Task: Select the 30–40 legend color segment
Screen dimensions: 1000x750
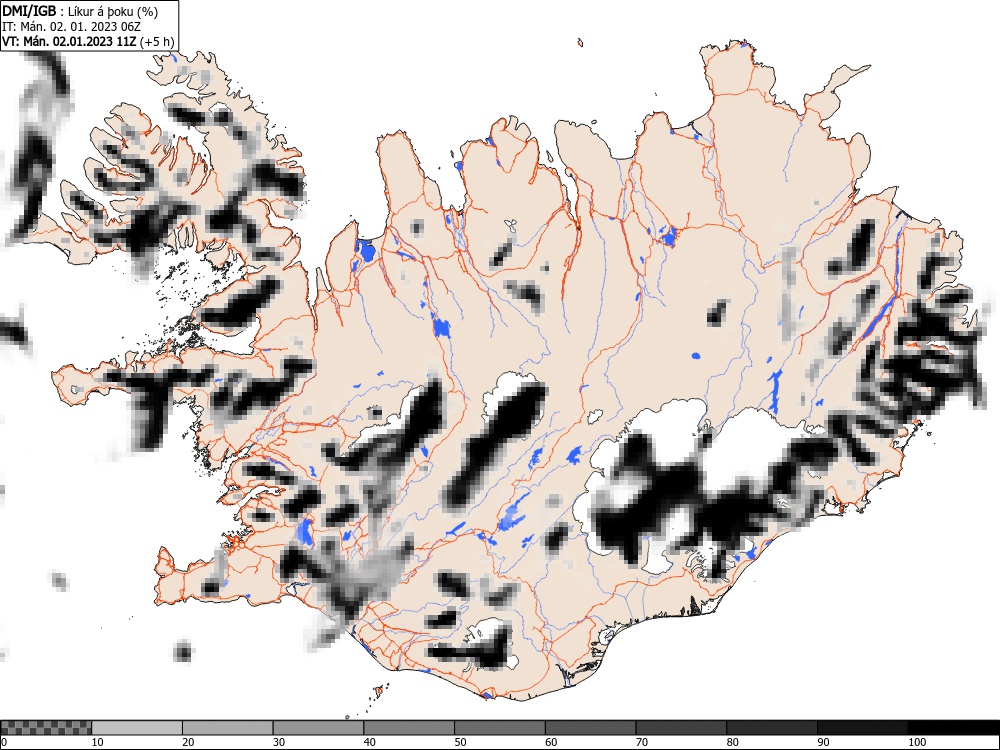Action: (318, 728)
